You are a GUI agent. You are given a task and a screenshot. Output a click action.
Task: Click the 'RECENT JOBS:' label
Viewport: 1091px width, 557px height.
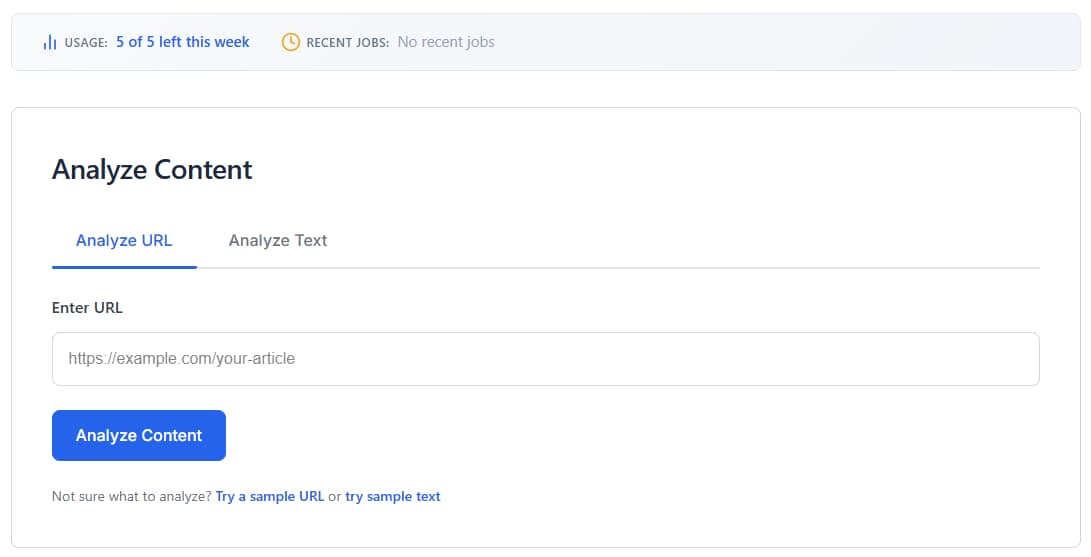coord(347,43)
